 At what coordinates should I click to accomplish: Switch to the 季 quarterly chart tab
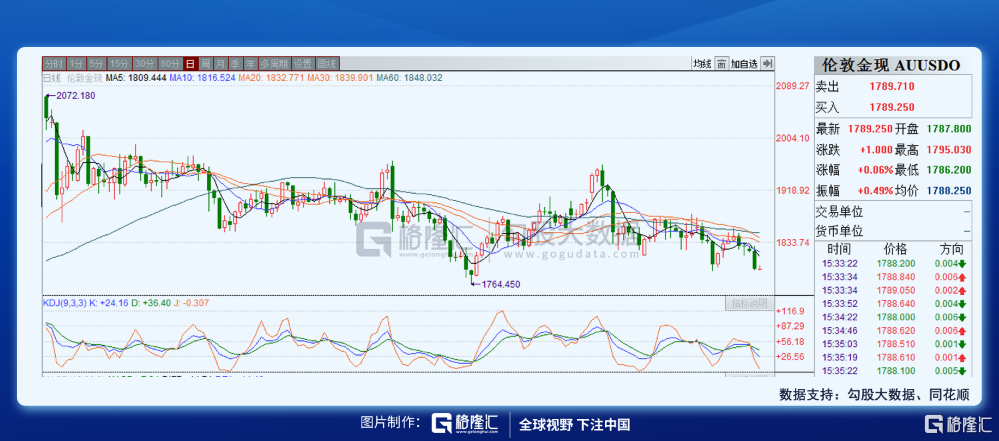point(236,64)
